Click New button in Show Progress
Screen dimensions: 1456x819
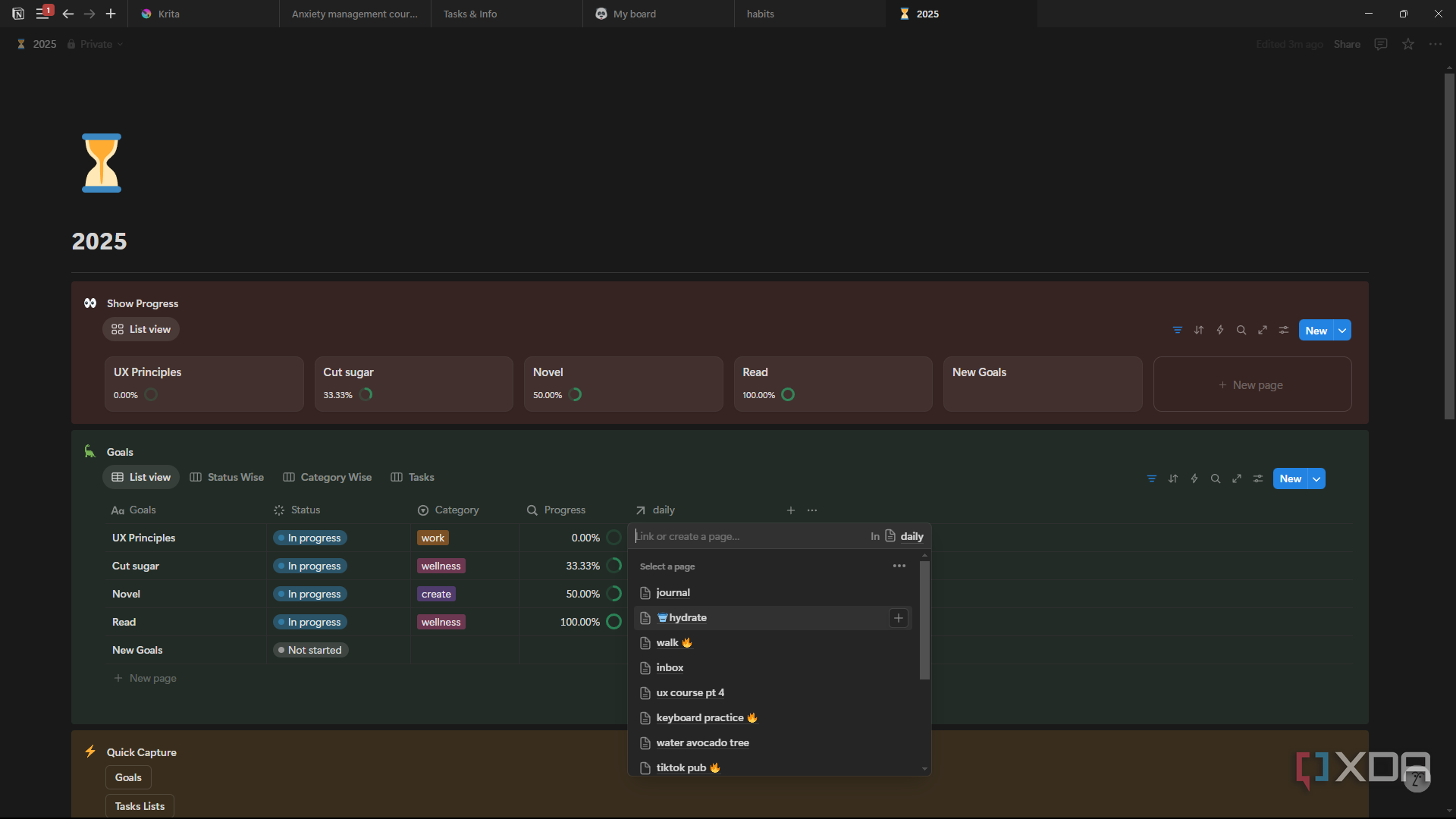(1316, 331)
